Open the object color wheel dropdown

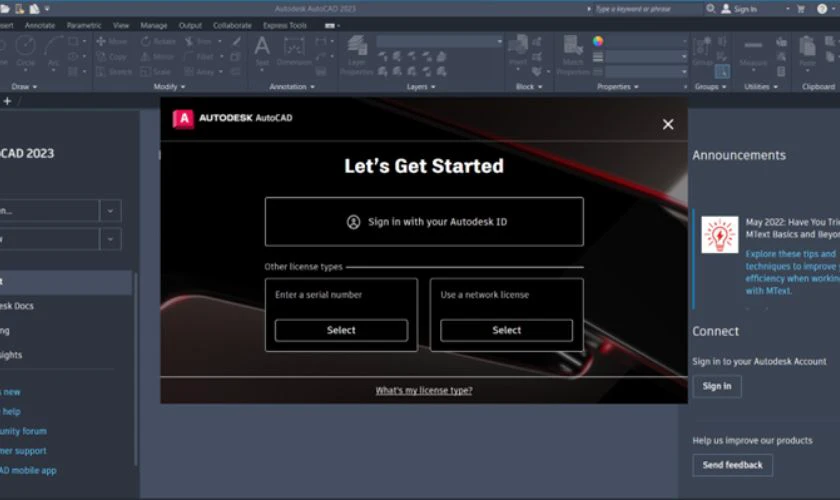(x=598, y=41)
